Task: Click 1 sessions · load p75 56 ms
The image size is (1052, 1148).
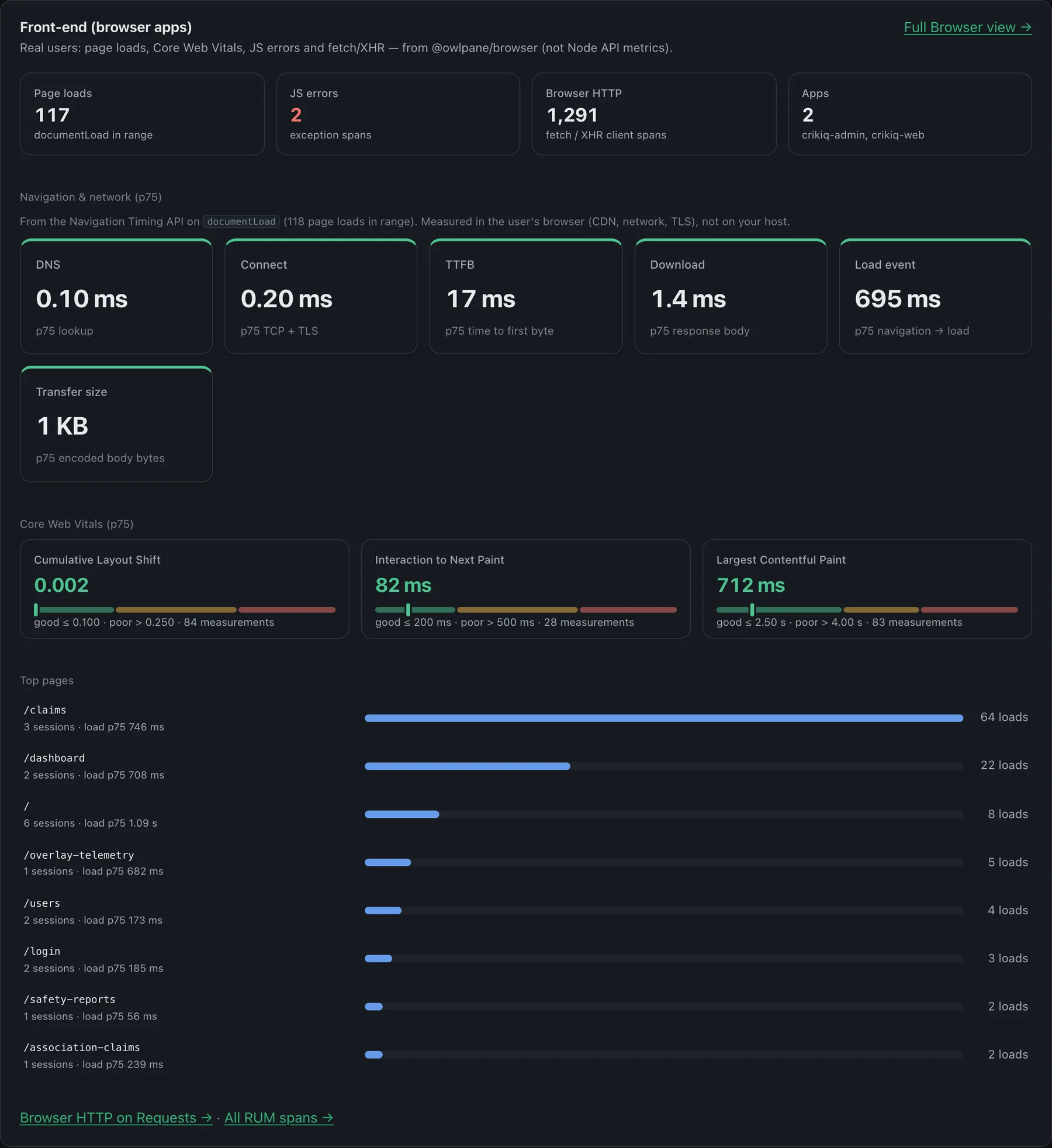Action: [x=91, y=1017]
